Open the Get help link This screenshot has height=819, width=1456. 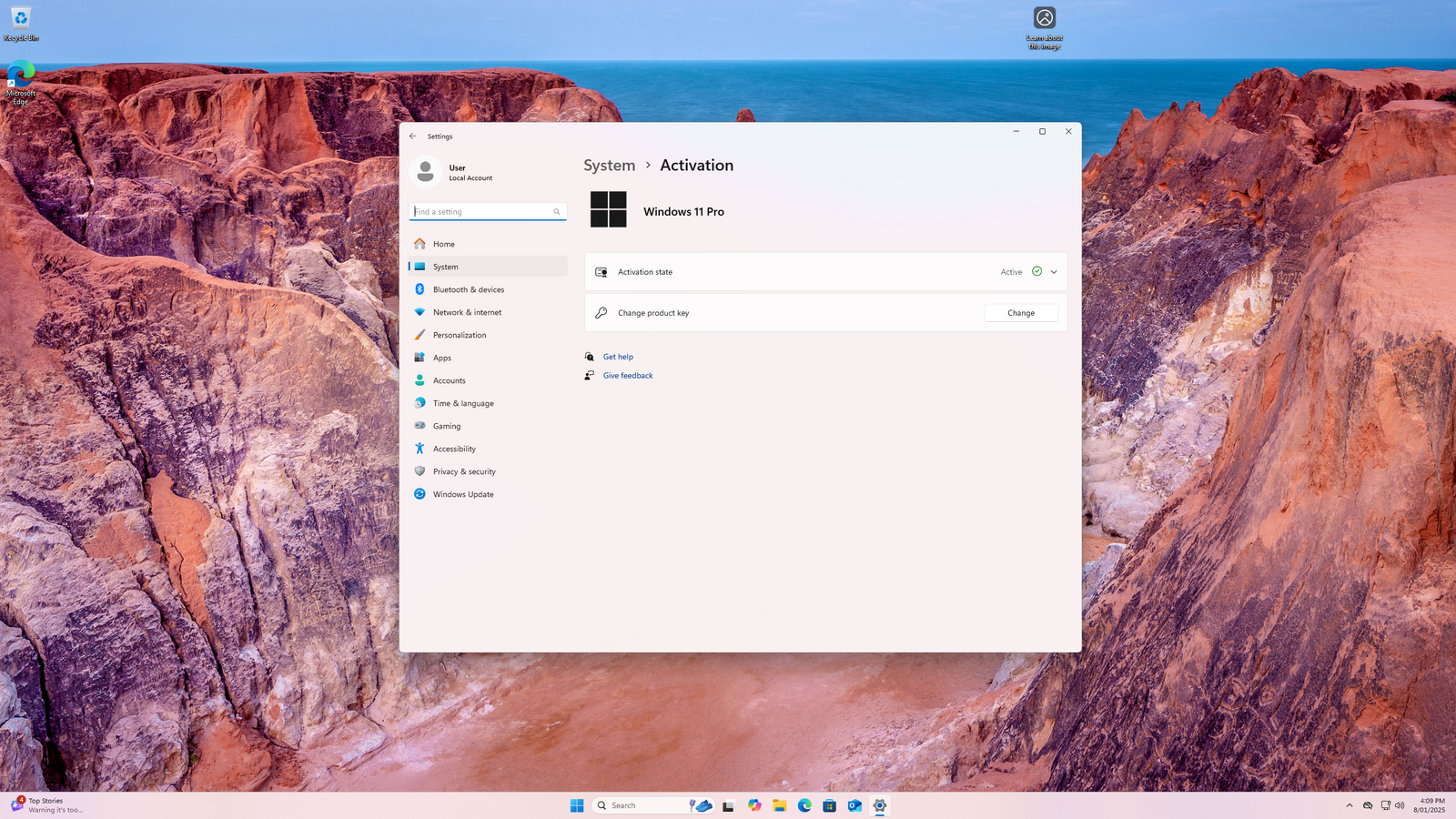point(618,357)
